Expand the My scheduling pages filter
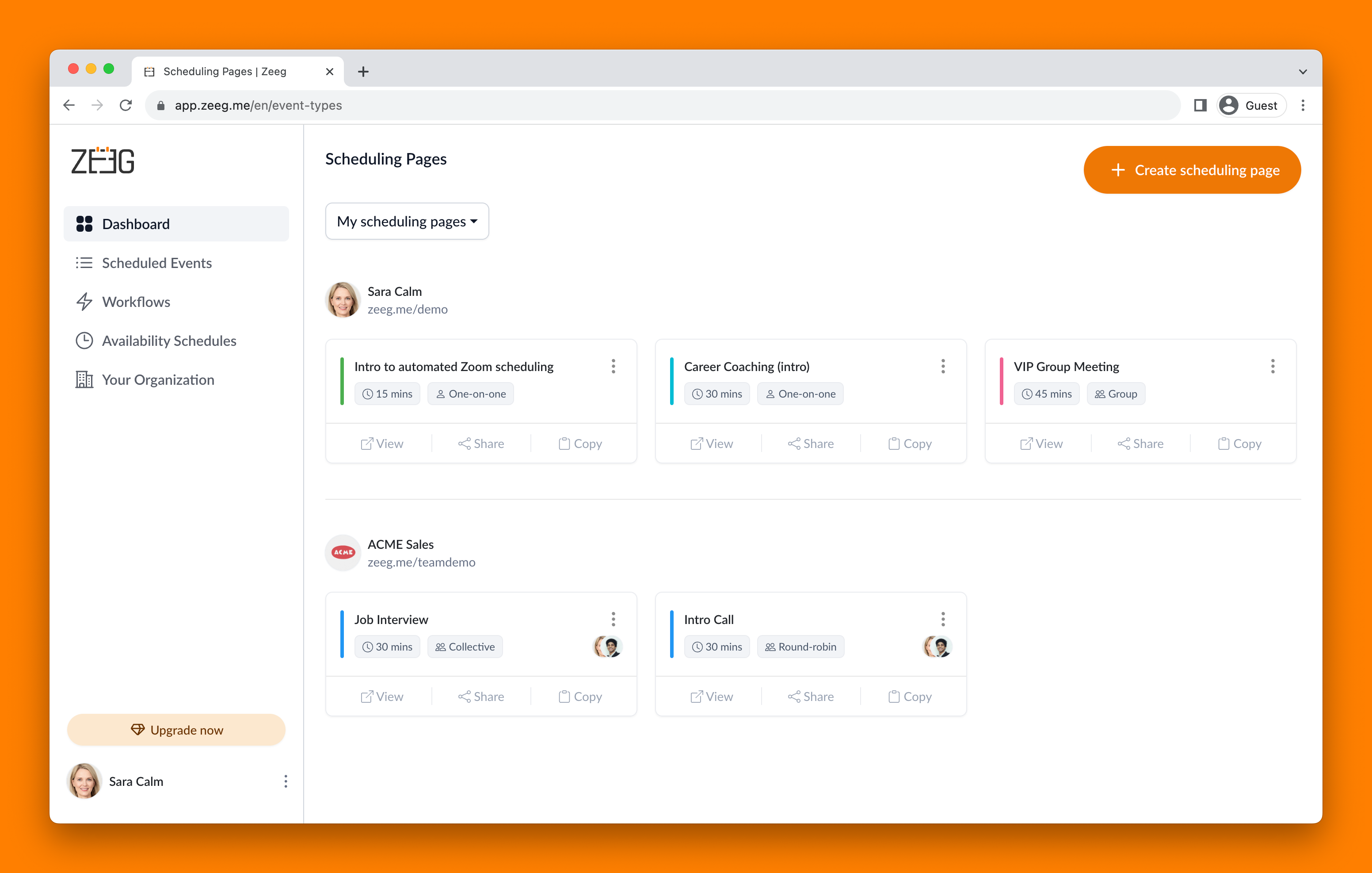Image resolution: width=1372 pixels, height=873 pixels. click(407, 221)
